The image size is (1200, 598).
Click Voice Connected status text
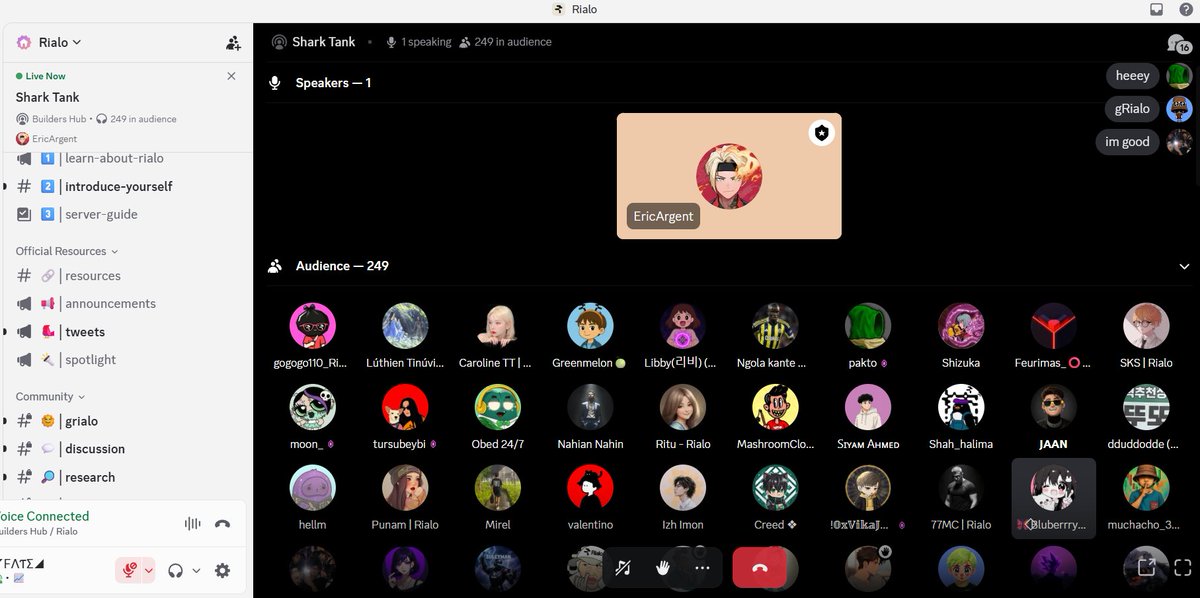(44, 516)
